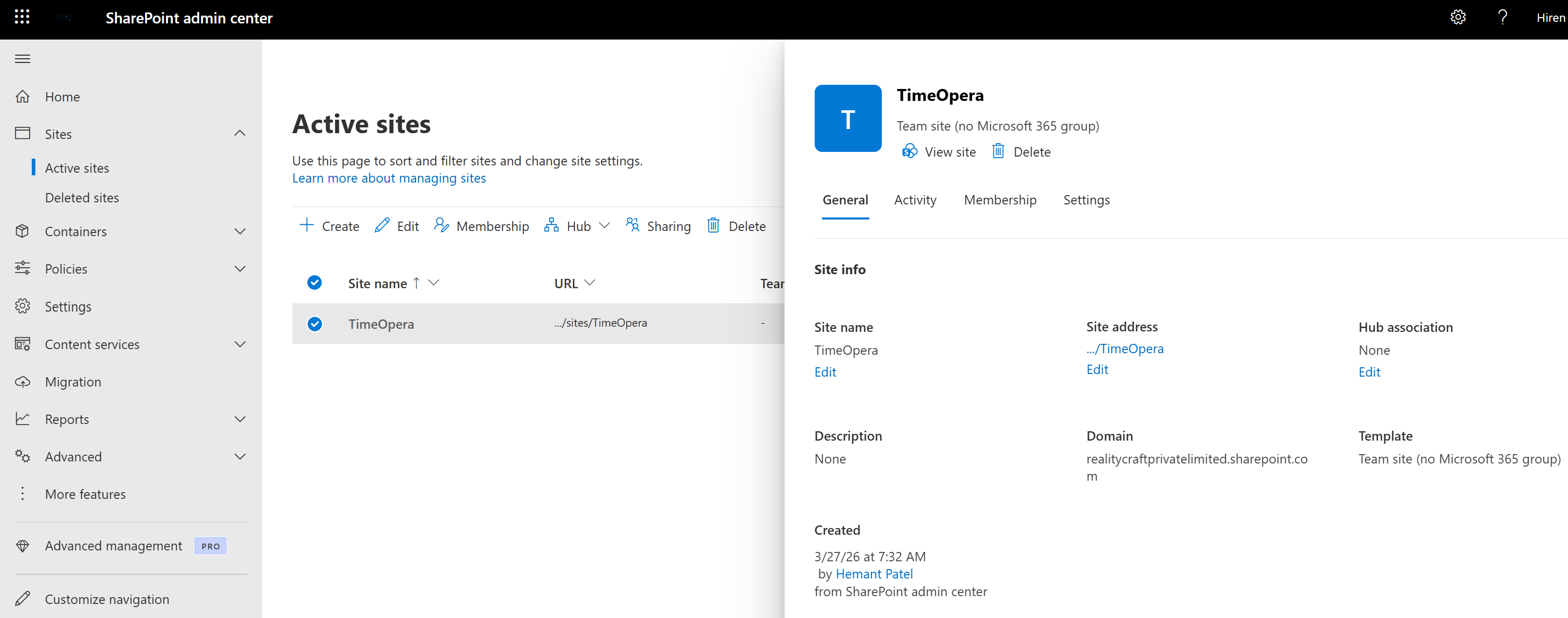Click the Reports chart icon
The height and width of the screenshot is (618, 1568).
[x=22, y=419]
